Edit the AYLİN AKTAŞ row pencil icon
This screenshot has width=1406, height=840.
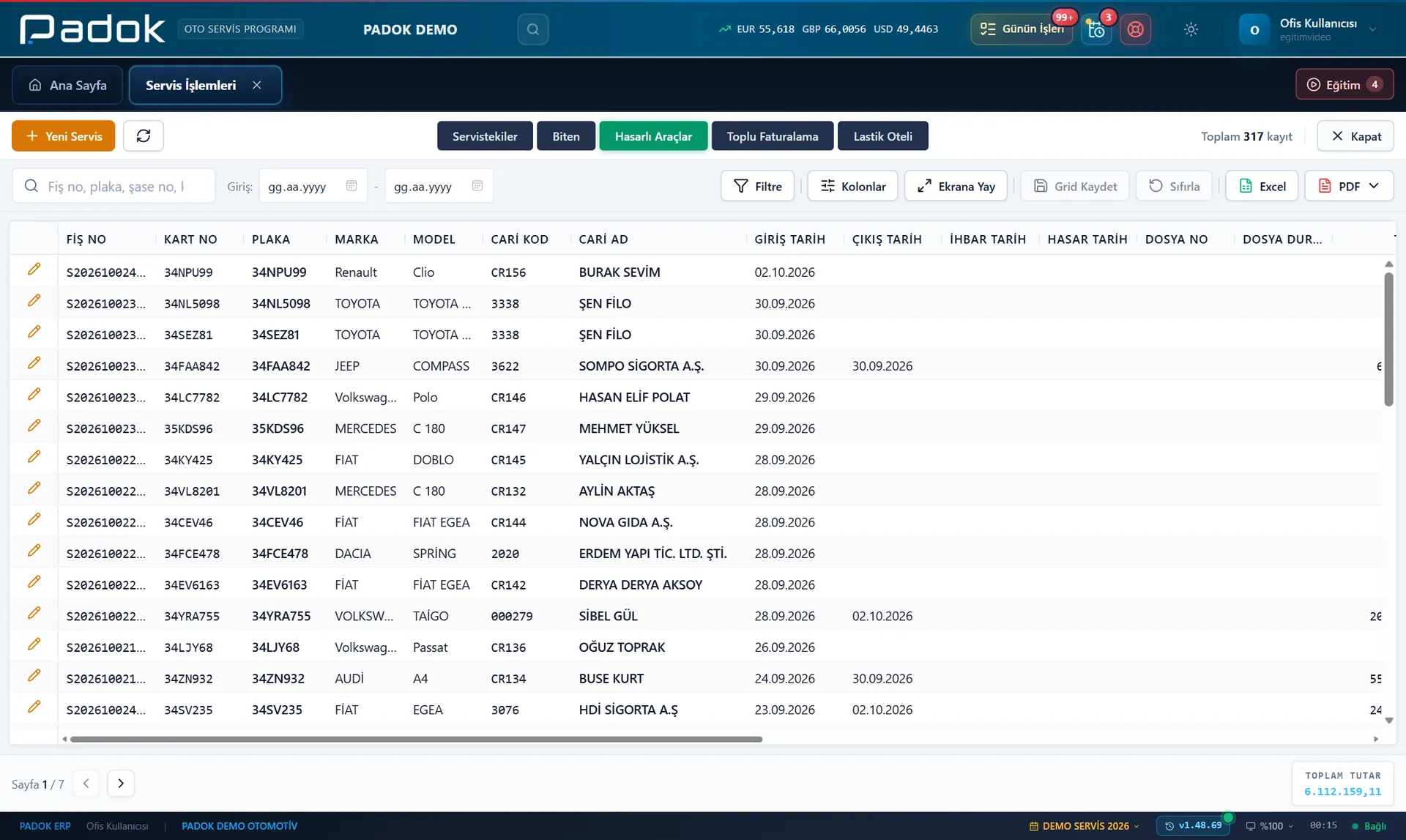pos(34,489)
